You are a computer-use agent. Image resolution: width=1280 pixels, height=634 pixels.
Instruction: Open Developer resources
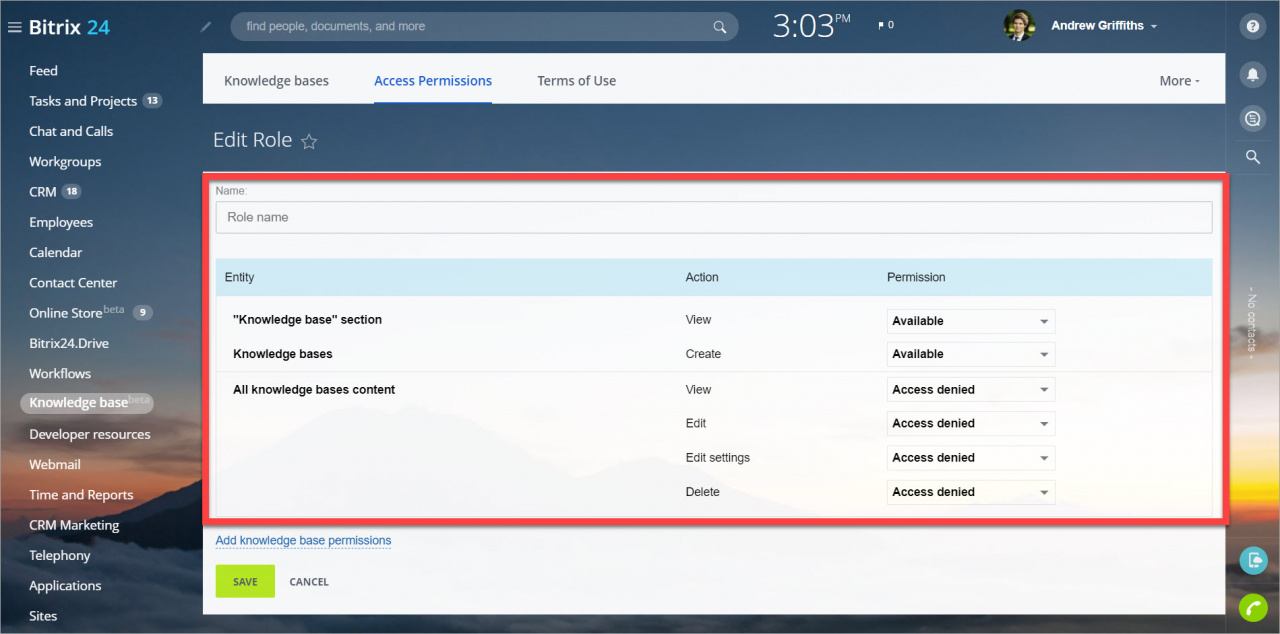tap(90, 434)
